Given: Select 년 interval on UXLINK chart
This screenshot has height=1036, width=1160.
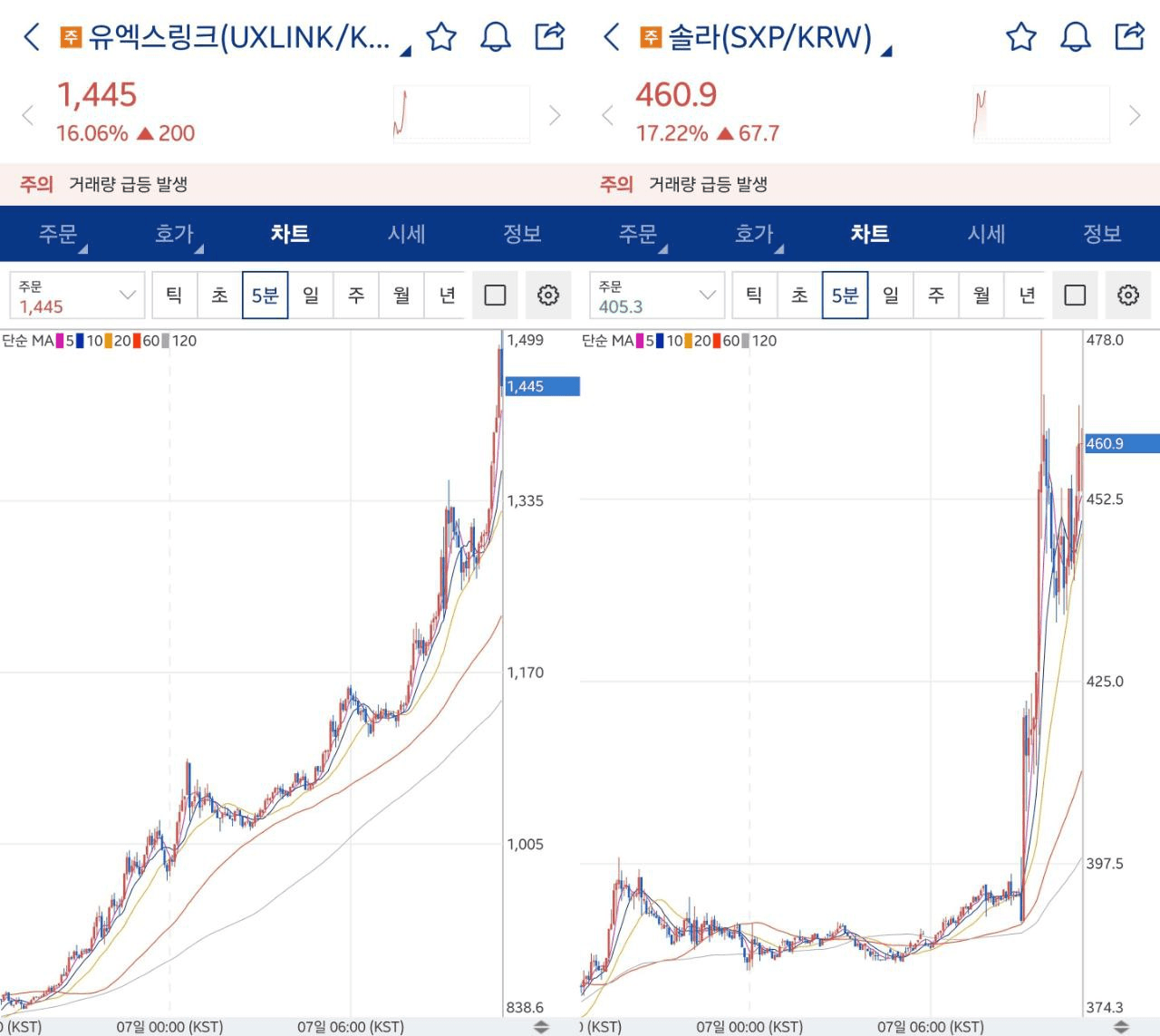Looking at the screenshot, I should click(x=447, y=295).
